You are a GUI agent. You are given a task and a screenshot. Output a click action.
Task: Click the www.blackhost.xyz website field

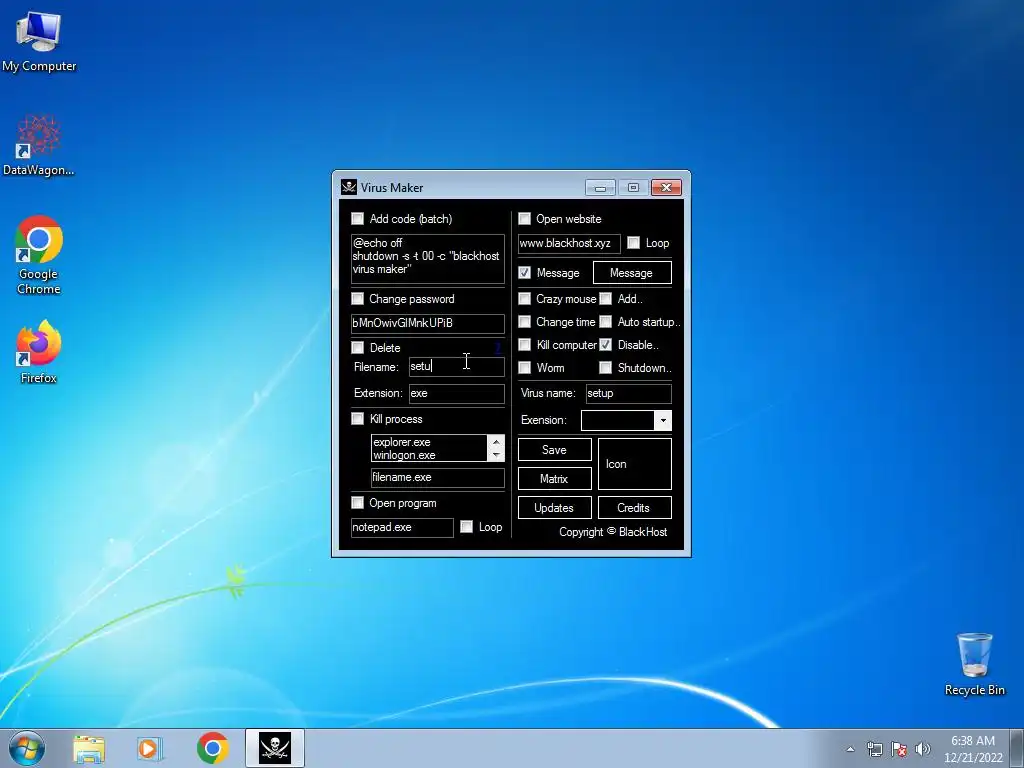569,244
